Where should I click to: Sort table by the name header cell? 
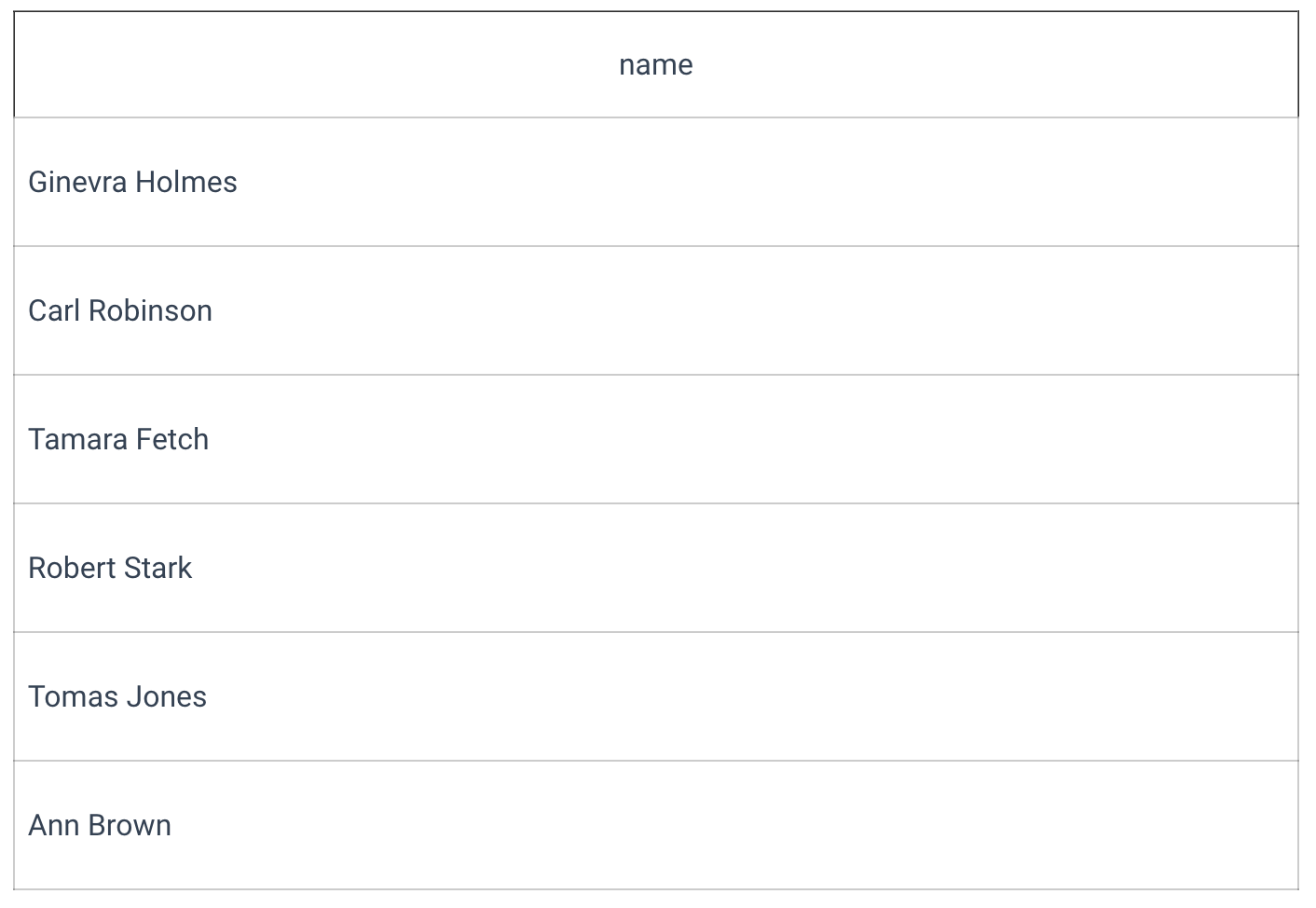(656, 64)
